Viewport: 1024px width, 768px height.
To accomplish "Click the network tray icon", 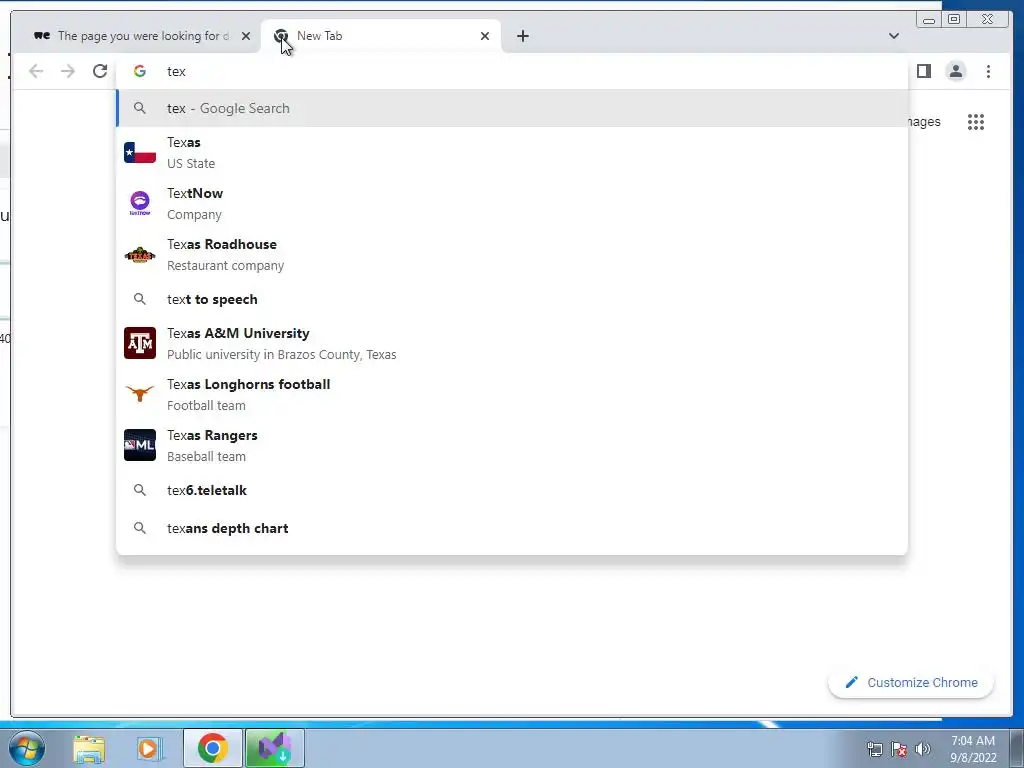I will coord(874,749).
